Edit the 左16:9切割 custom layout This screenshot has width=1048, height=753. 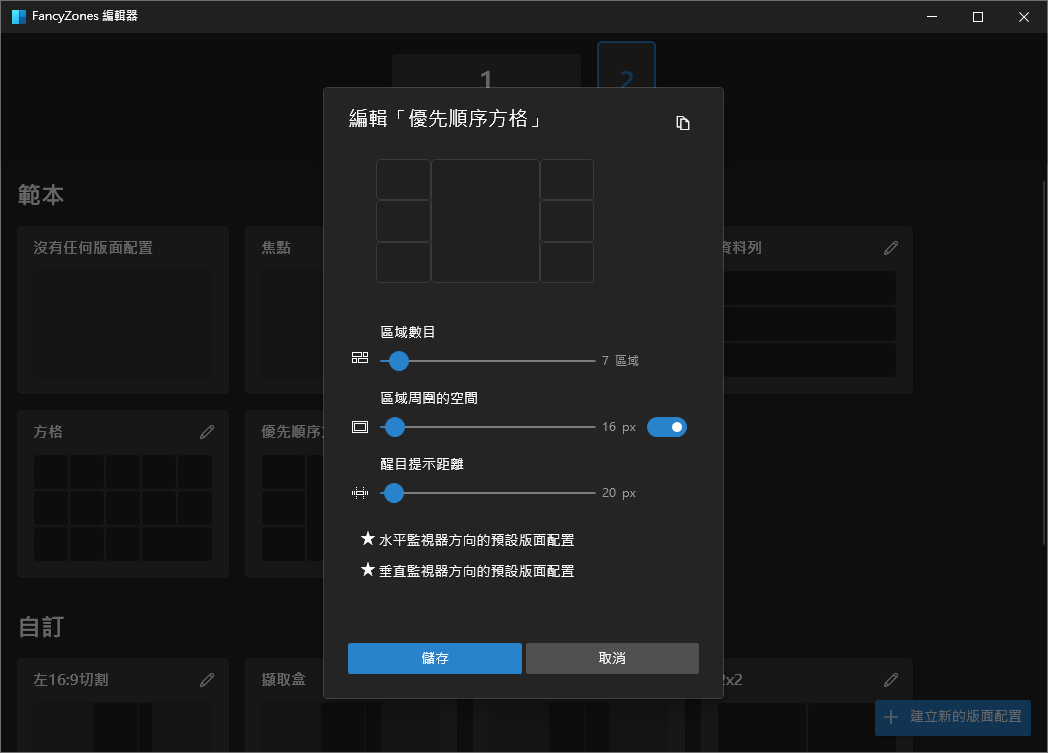[x=207, y=679]
